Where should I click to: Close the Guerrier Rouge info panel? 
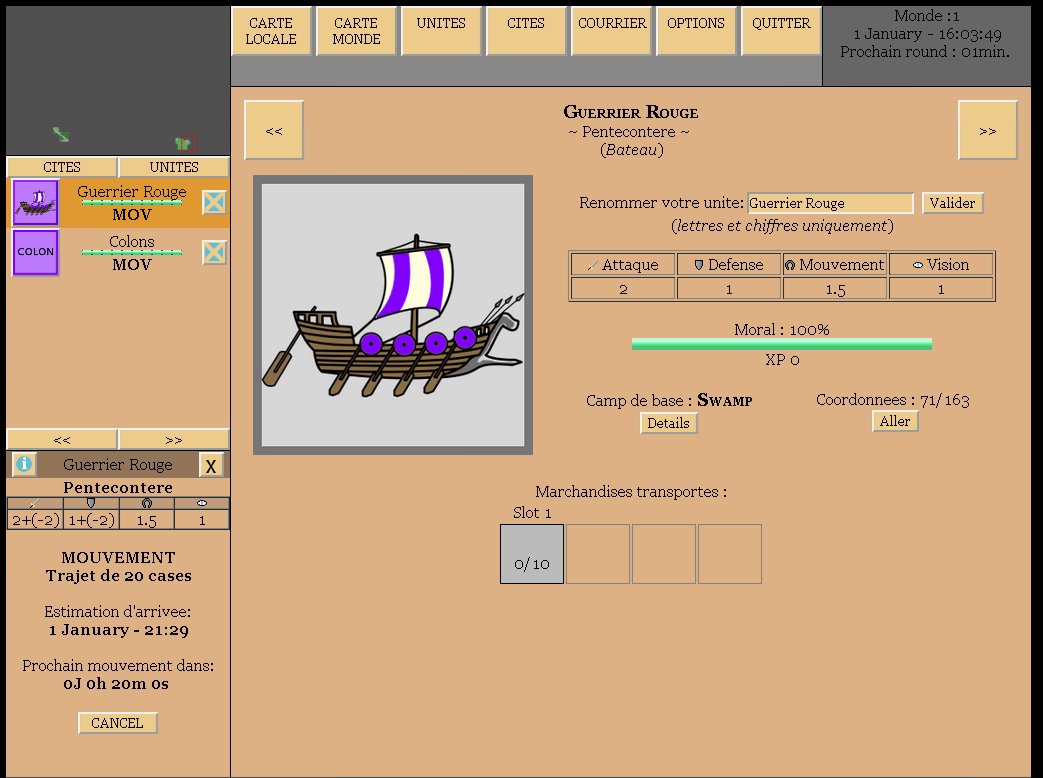pyautogui.click(x=211, y=465)
